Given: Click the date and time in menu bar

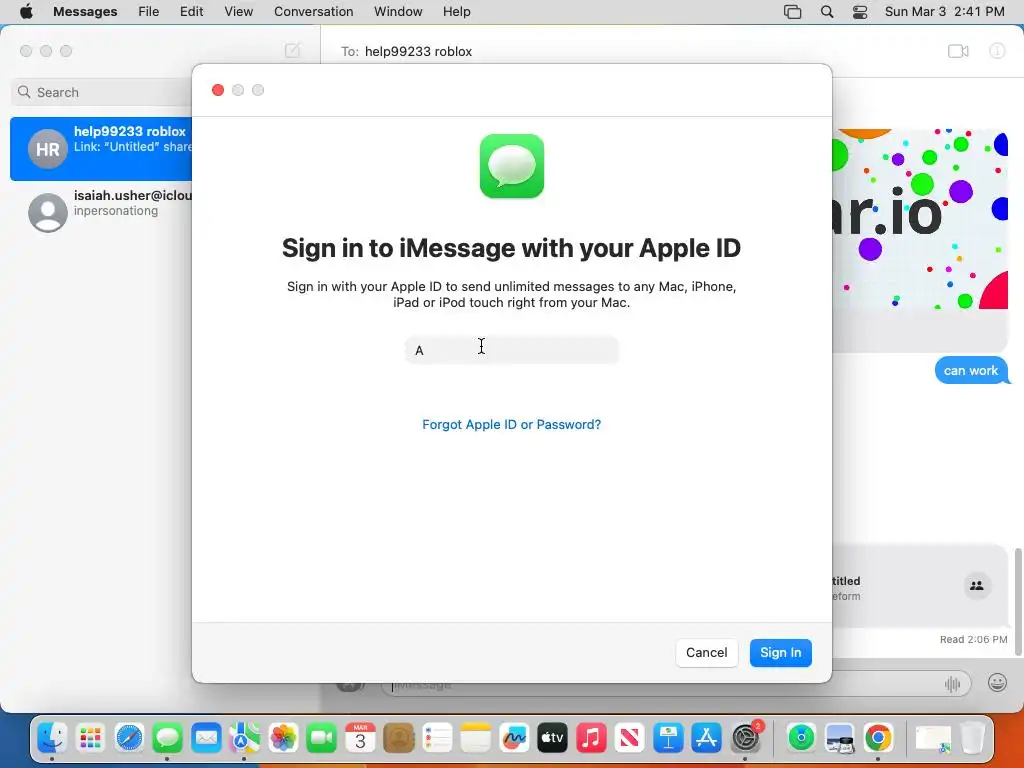Looking at the screenshot, I should tap(944, 12).
